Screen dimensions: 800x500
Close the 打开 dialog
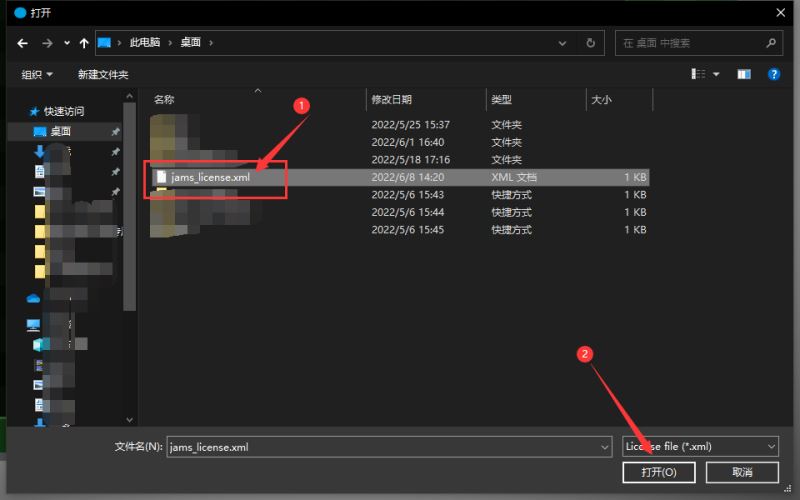[781, 13]
